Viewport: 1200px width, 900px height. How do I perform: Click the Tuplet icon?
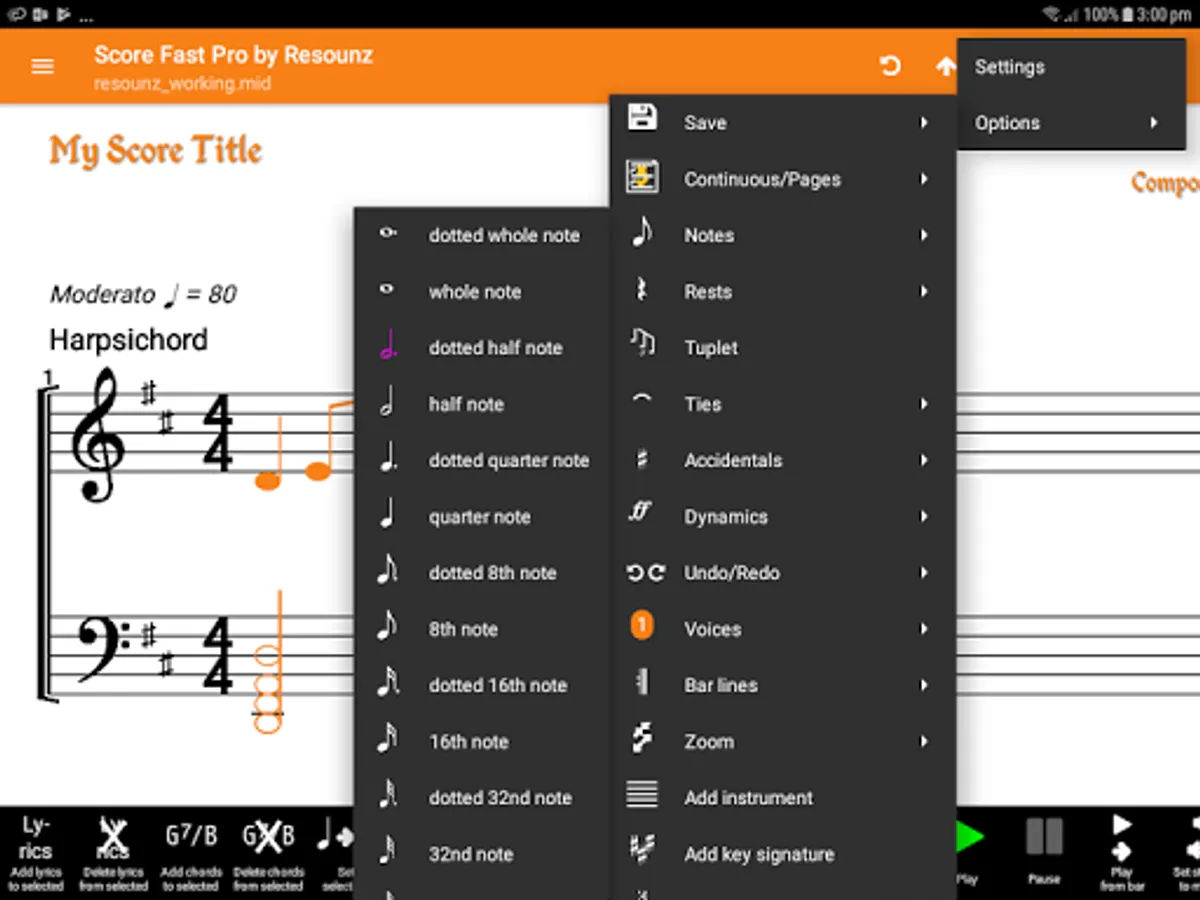[642, 345]
